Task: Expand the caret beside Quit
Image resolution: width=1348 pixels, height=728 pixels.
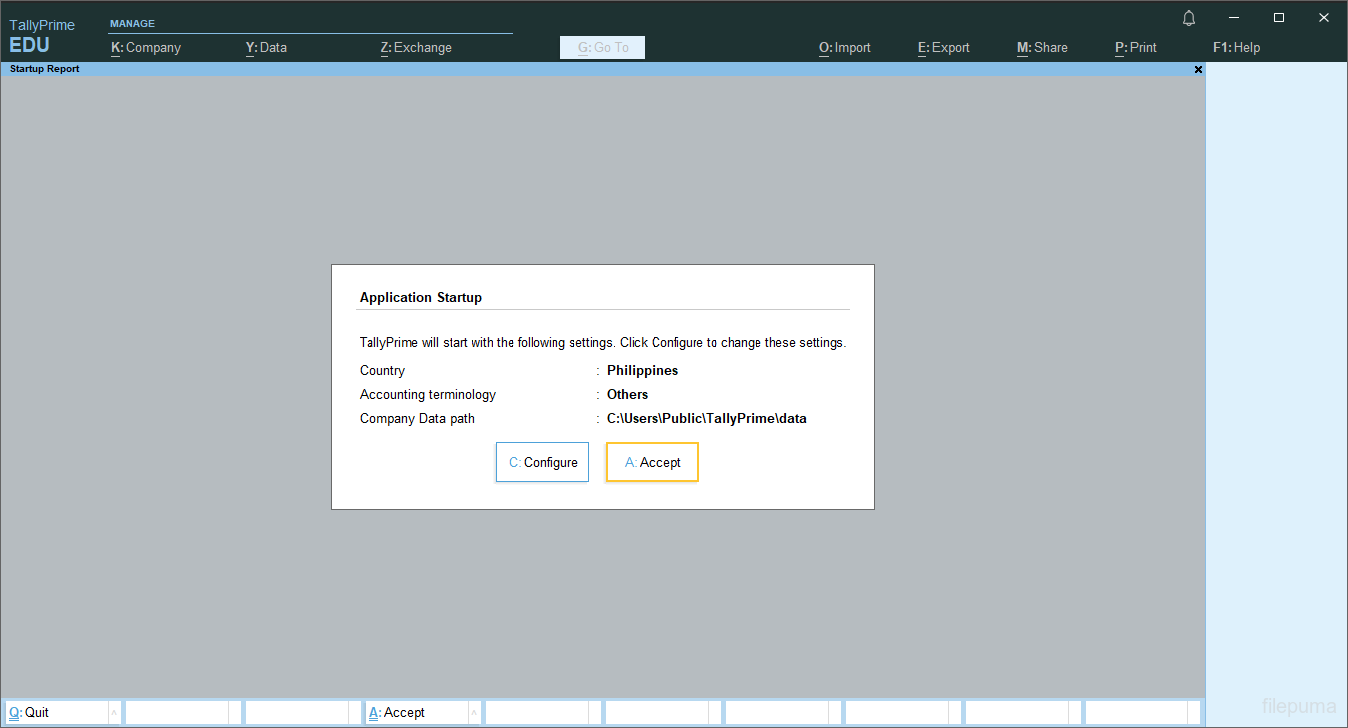Action: (x=113, y=713)
